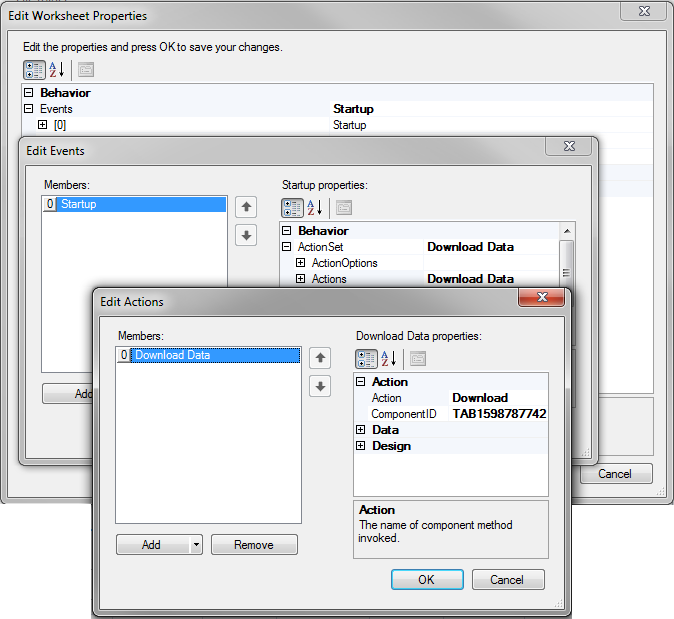Click Categorized view icon in Edit Actions dialog
Image resolution: width=674 pixels, height=619 pixels.
tap(366, 359)
